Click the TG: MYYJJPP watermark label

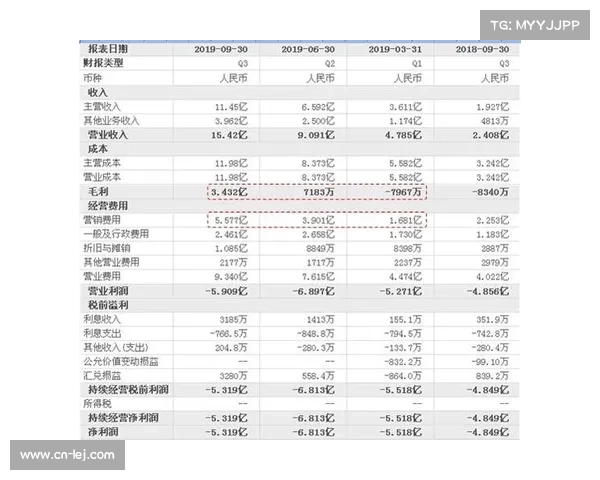click(534, 22)
